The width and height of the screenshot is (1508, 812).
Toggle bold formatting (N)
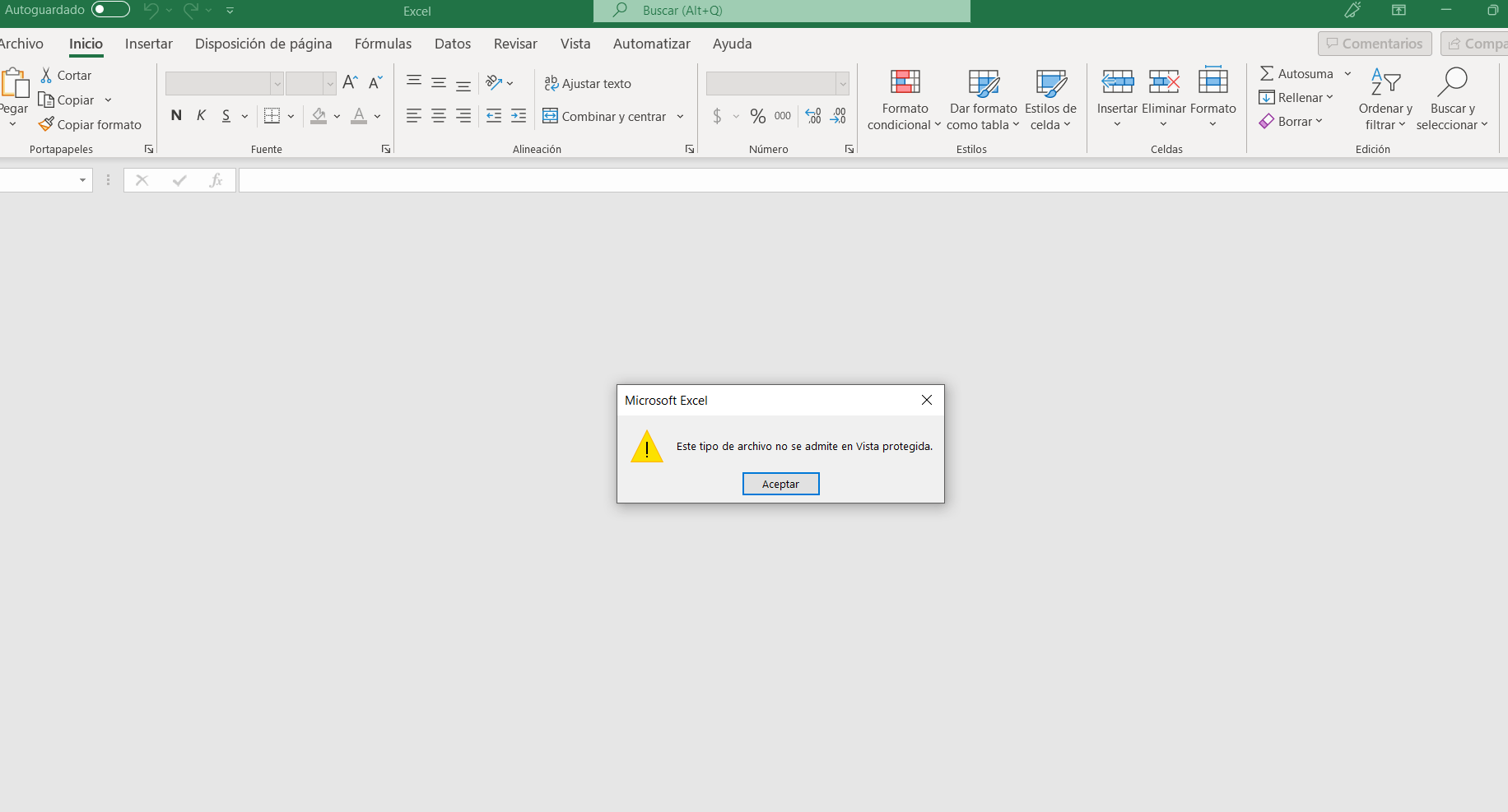(x=176, y=116)
